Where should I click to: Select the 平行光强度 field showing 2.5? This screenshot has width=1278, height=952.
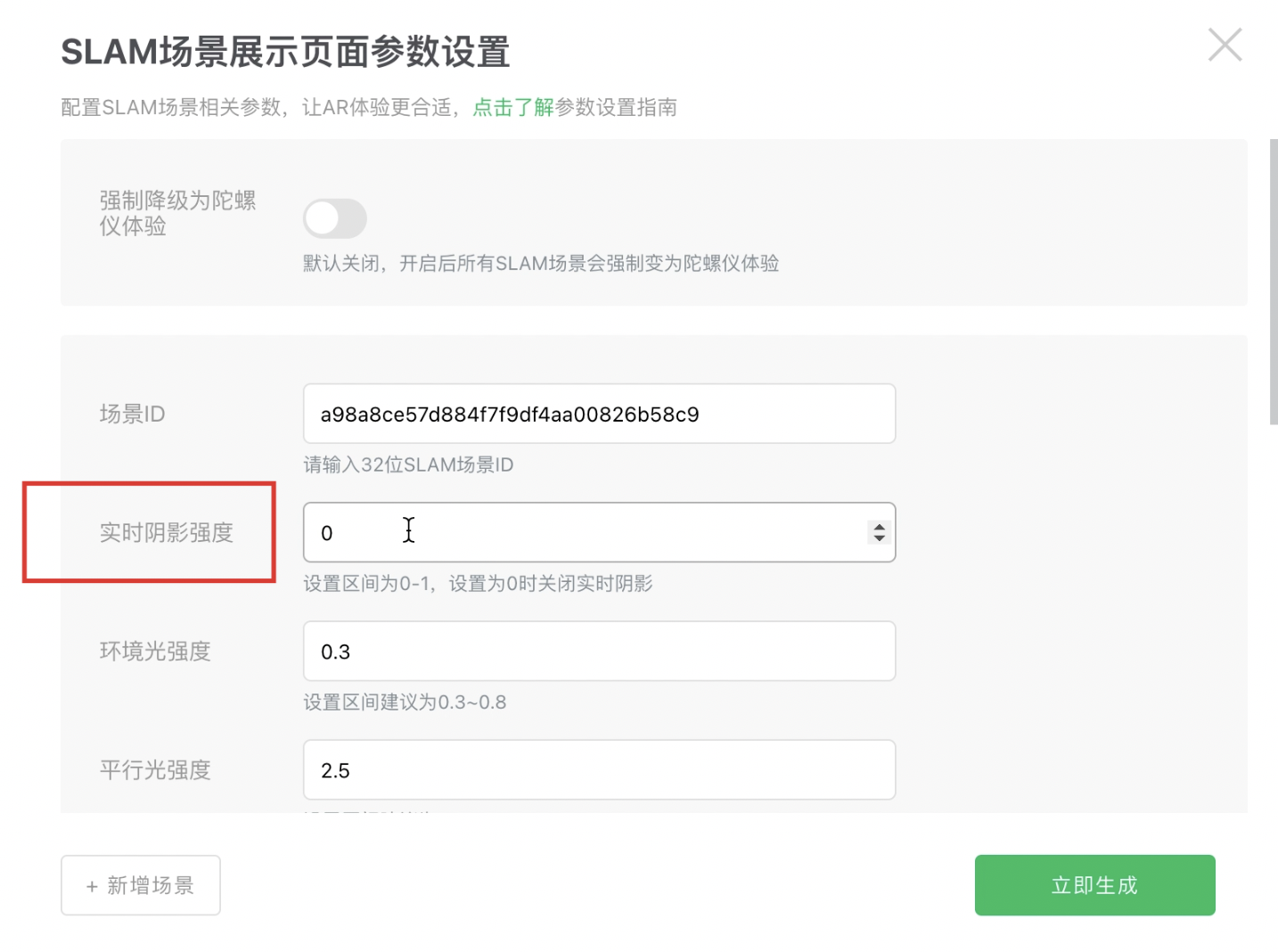pyautogui.click(x=599, y=770)
